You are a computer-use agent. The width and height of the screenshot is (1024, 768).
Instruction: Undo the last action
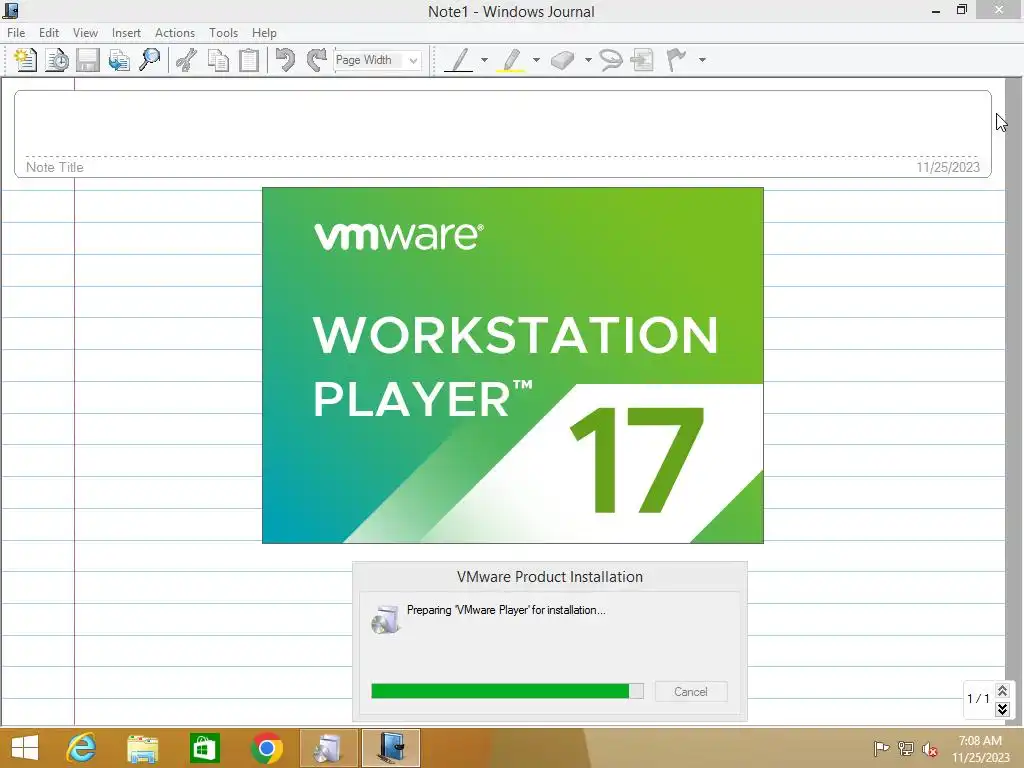[285, 60]
